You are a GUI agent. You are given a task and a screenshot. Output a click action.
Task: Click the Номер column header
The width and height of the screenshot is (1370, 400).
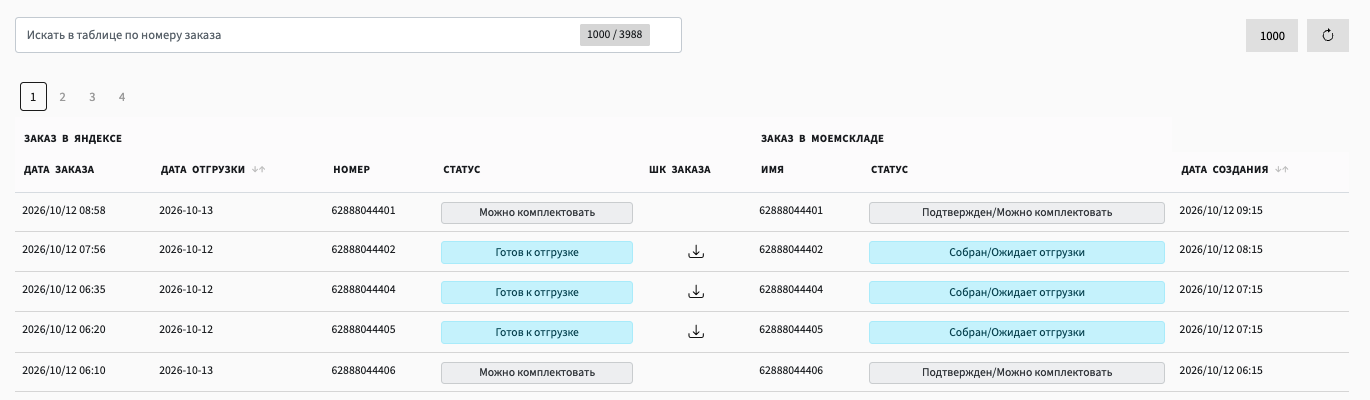(x=351, y=170)
